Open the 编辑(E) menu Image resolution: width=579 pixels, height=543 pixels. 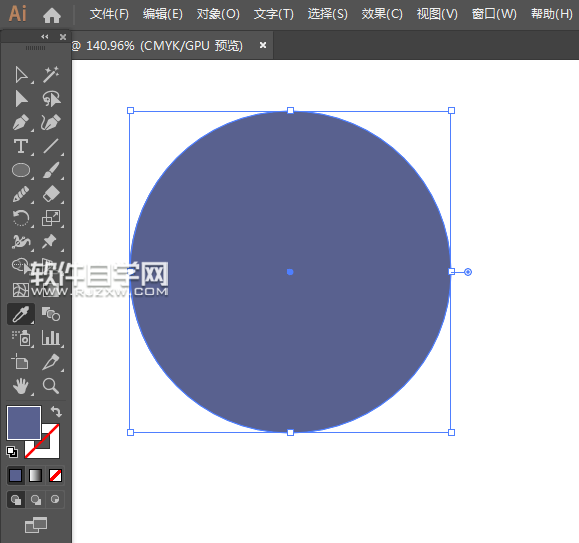click(163, 14)
